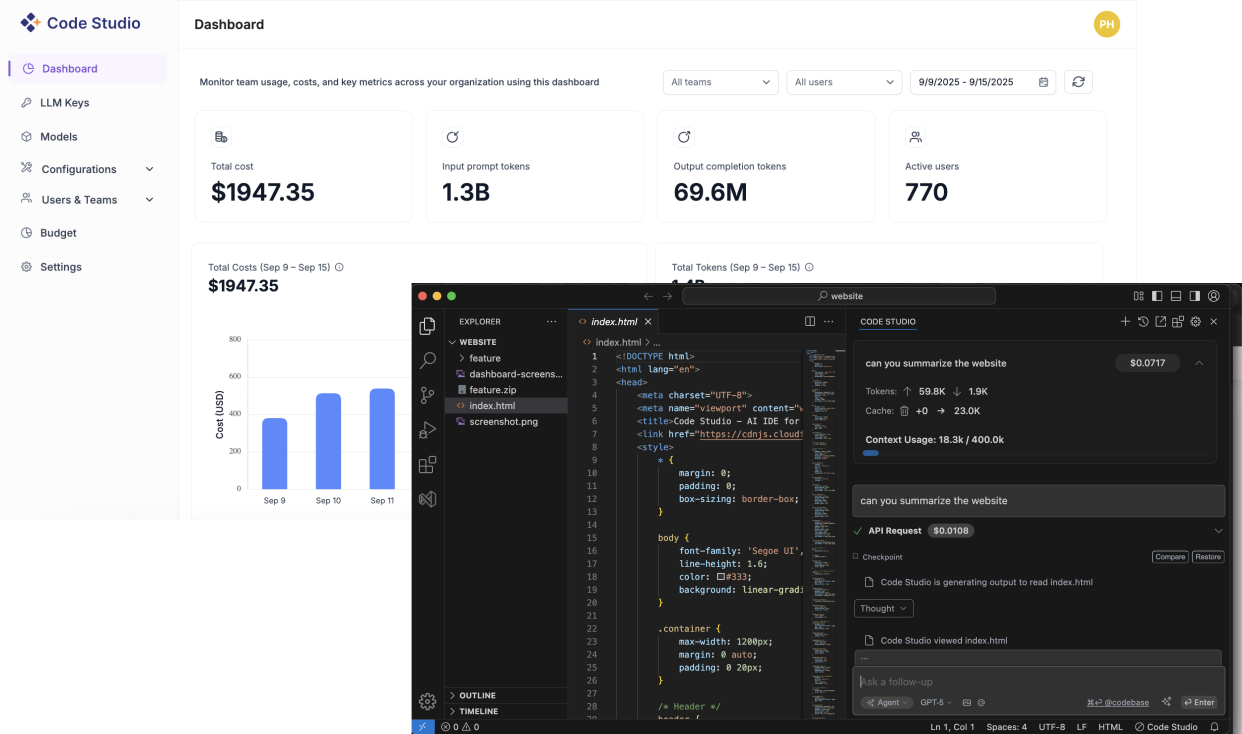Collapse the 'can you summarize the website' message

coord(1199,363)
